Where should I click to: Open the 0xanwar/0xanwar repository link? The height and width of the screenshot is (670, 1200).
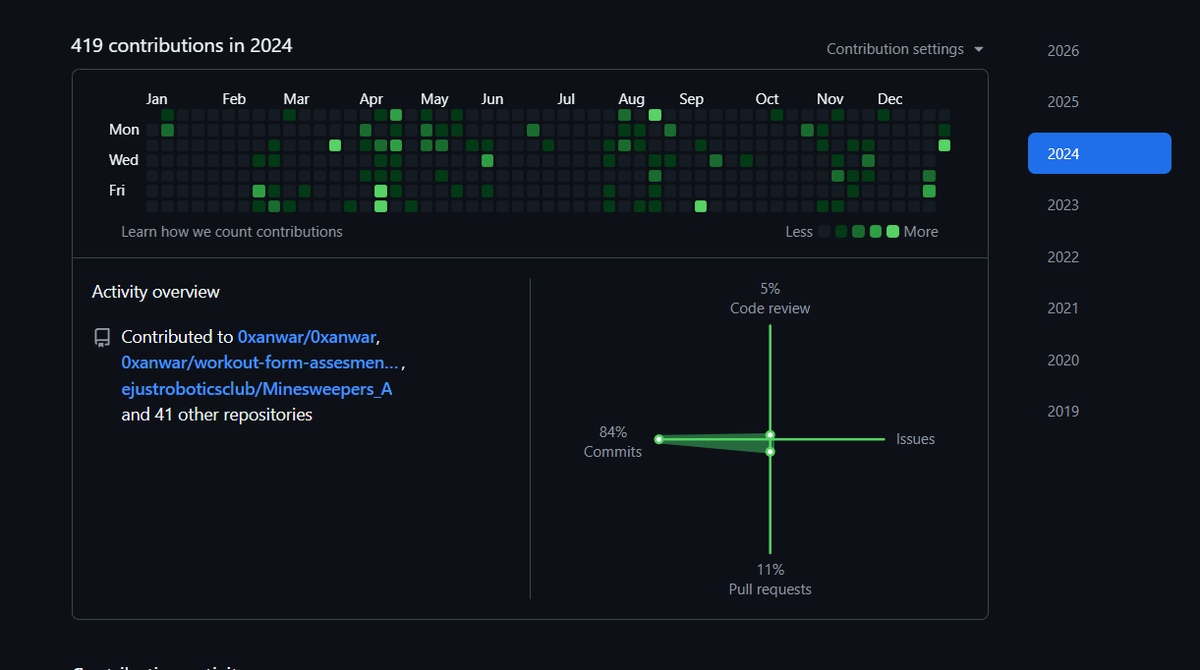pos(307,336)
